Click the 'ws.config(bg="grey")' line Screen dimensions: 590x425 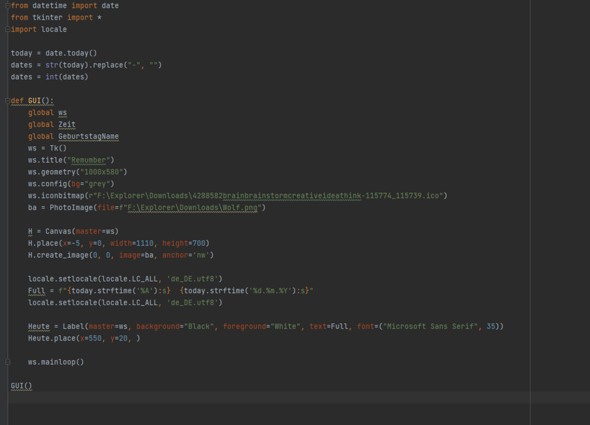coord(71,184)
